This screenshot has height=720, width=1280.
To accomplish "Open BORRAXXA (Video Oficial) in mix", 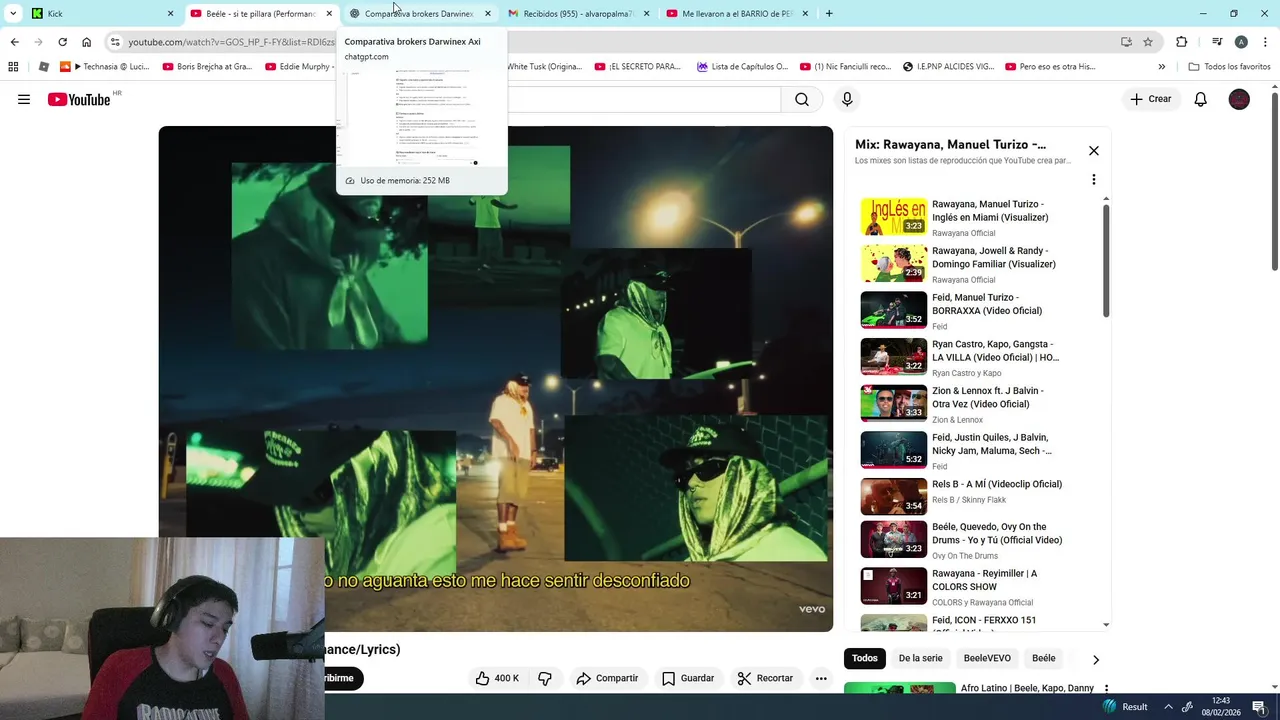I will [960, 311].
